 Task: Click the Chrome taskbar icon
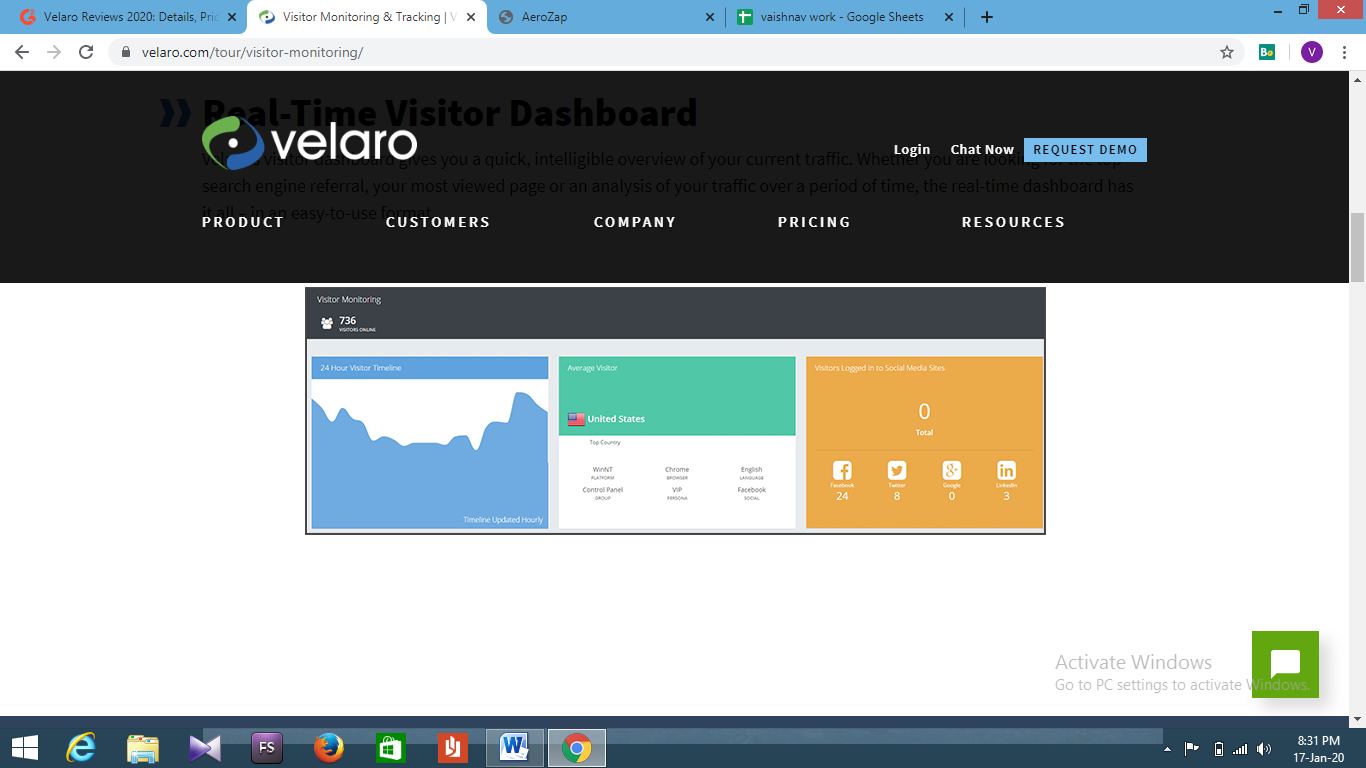(577, 747)
